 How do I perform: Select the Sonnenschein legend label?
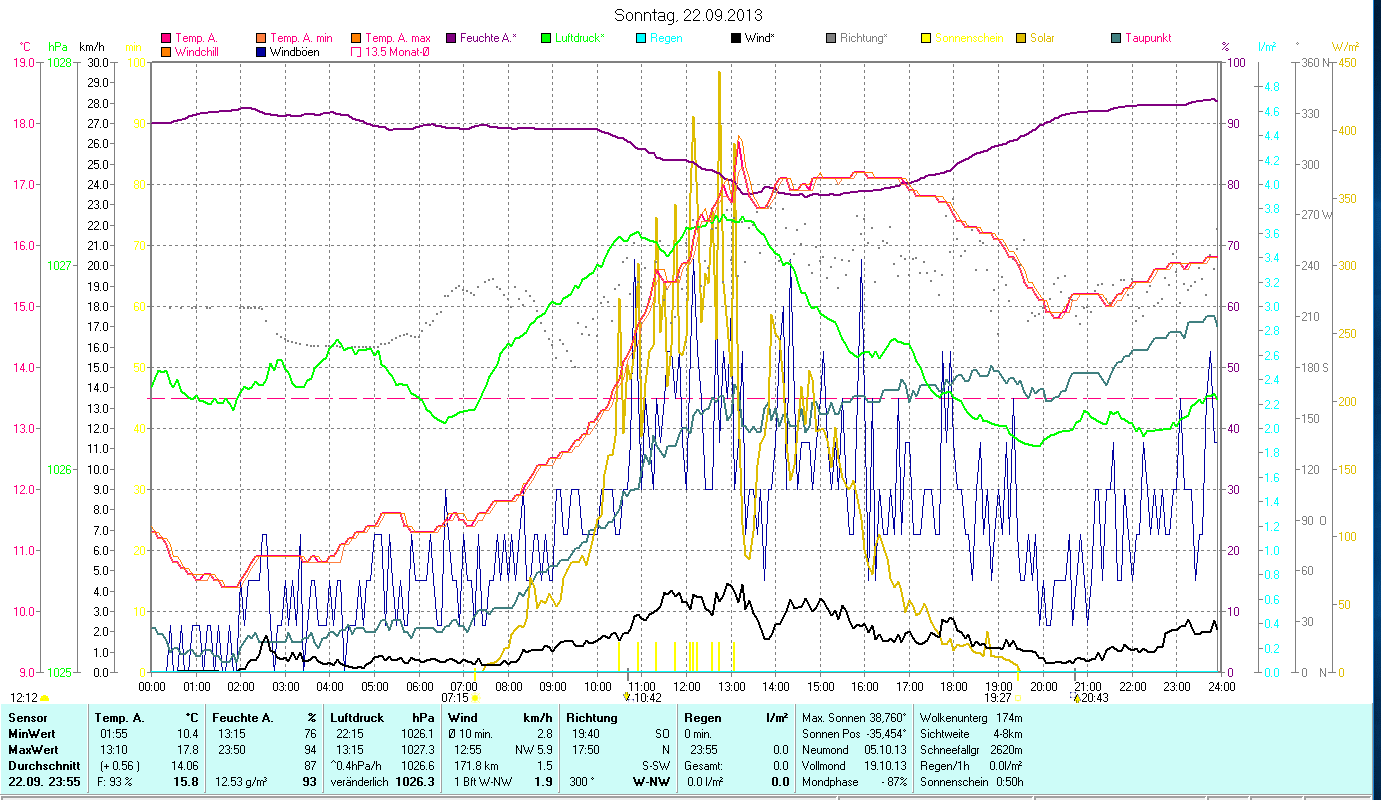(x=963, y=38)
